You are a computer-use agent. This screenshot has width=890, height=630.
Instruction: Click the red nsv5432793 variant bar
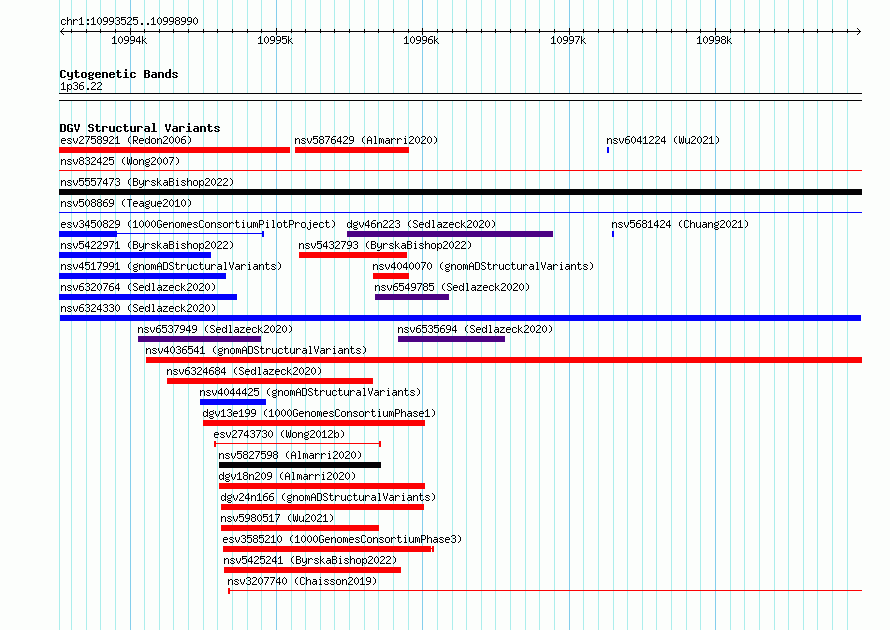(353, 255)
